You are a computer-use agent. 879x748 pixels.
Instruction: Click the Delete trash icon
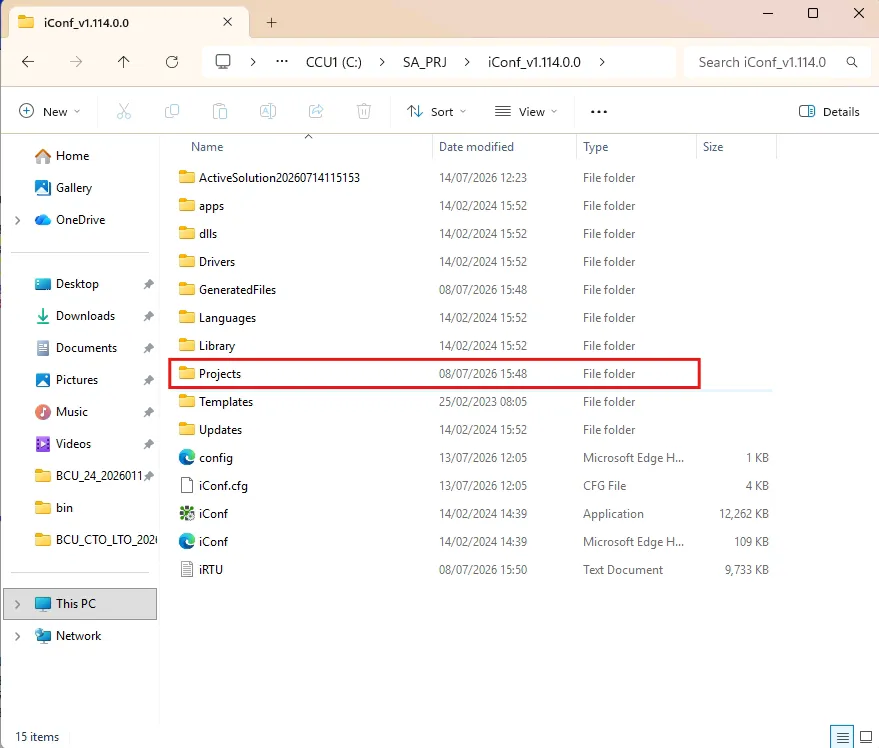364,112
